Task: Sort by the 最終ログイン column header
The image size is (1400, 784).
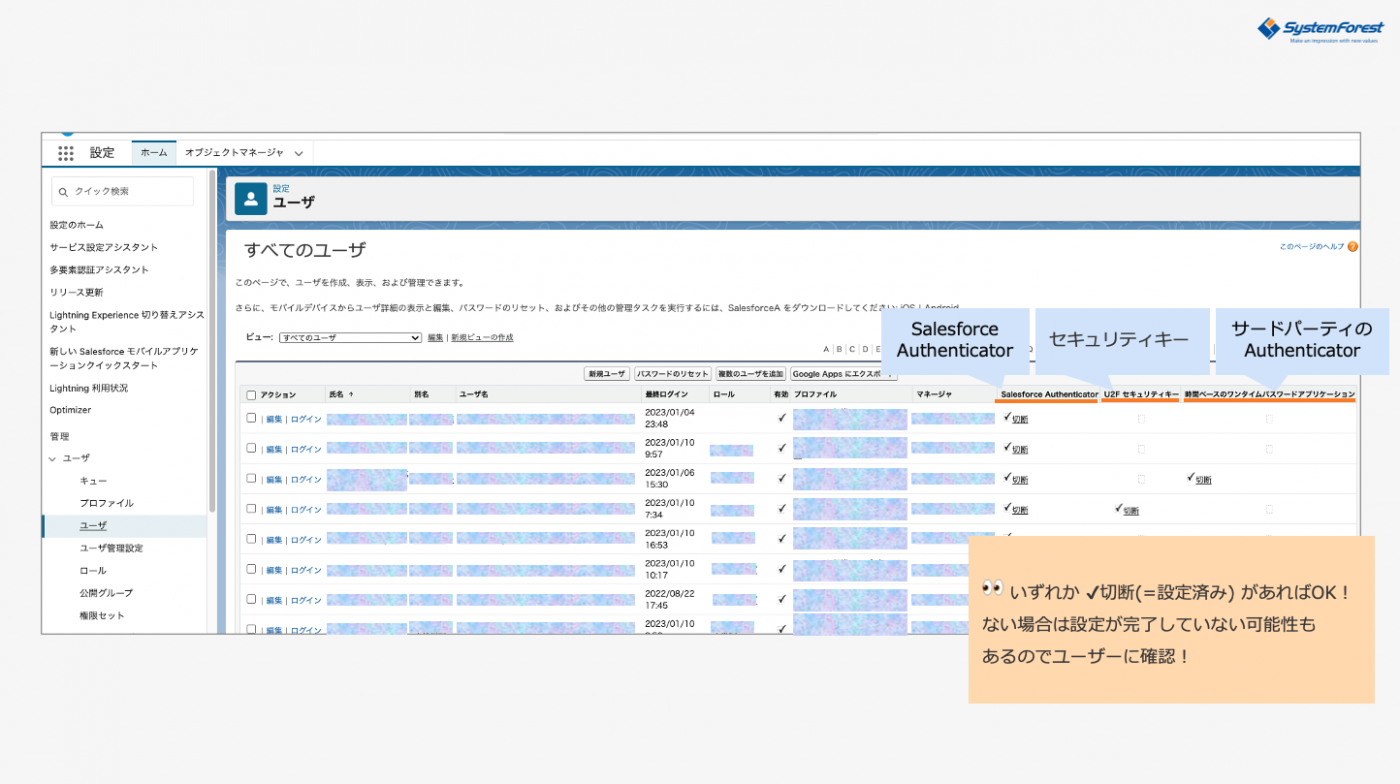Action: [x=667, y=395]
